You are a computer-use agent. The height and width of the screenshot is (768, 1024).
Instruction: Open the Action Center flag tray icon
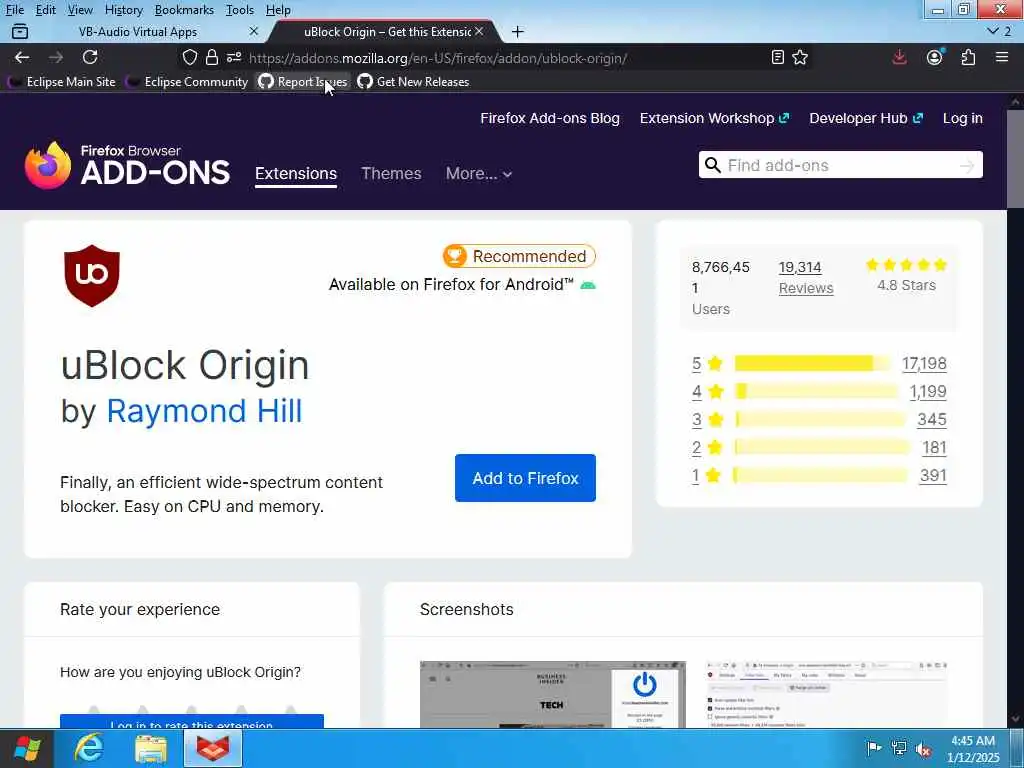[874, 748]
